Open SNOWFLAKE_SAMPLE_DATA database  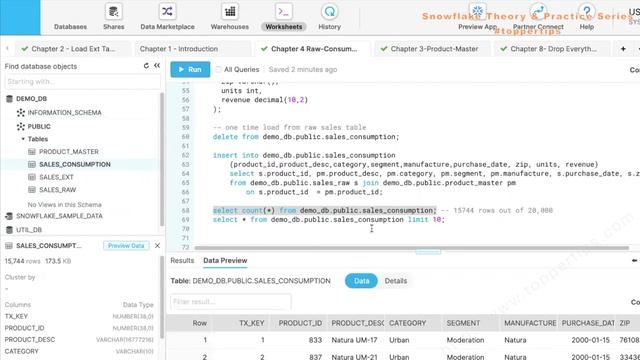(x=59, y=216)
